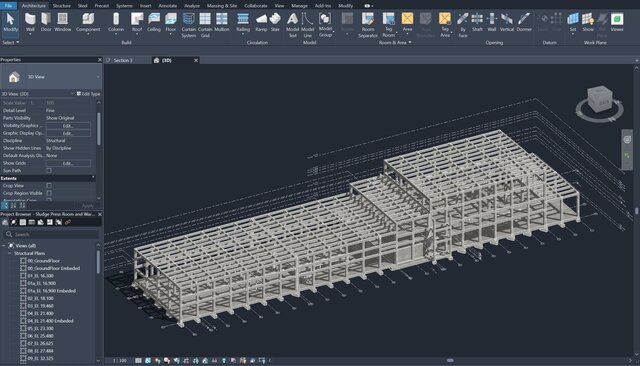Choose the Wall tool
This screenshot has width=640, height=366.
click(30, 22)
